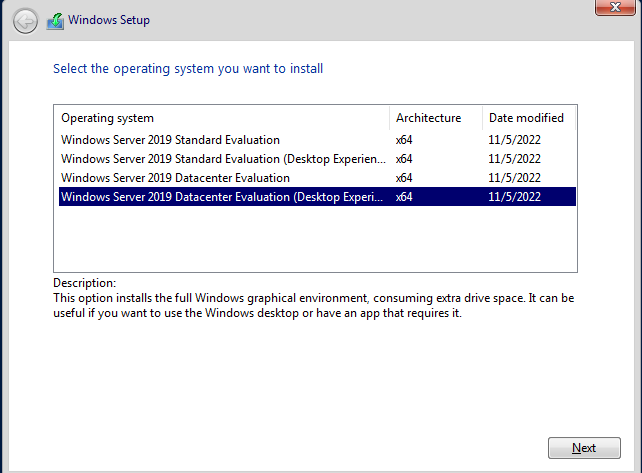Click x64 in the Standard Evaluation row

point(404,140)
